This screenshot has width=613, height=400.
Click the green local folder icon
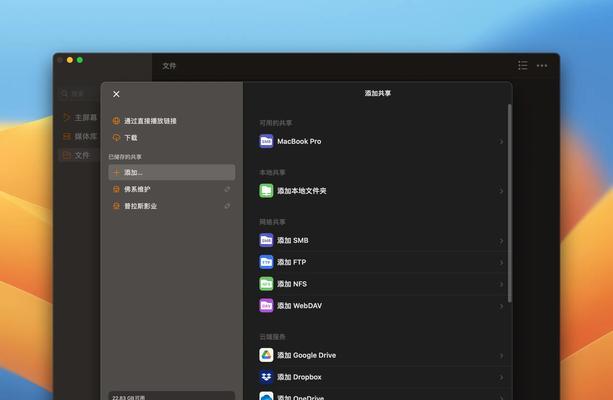266,191
